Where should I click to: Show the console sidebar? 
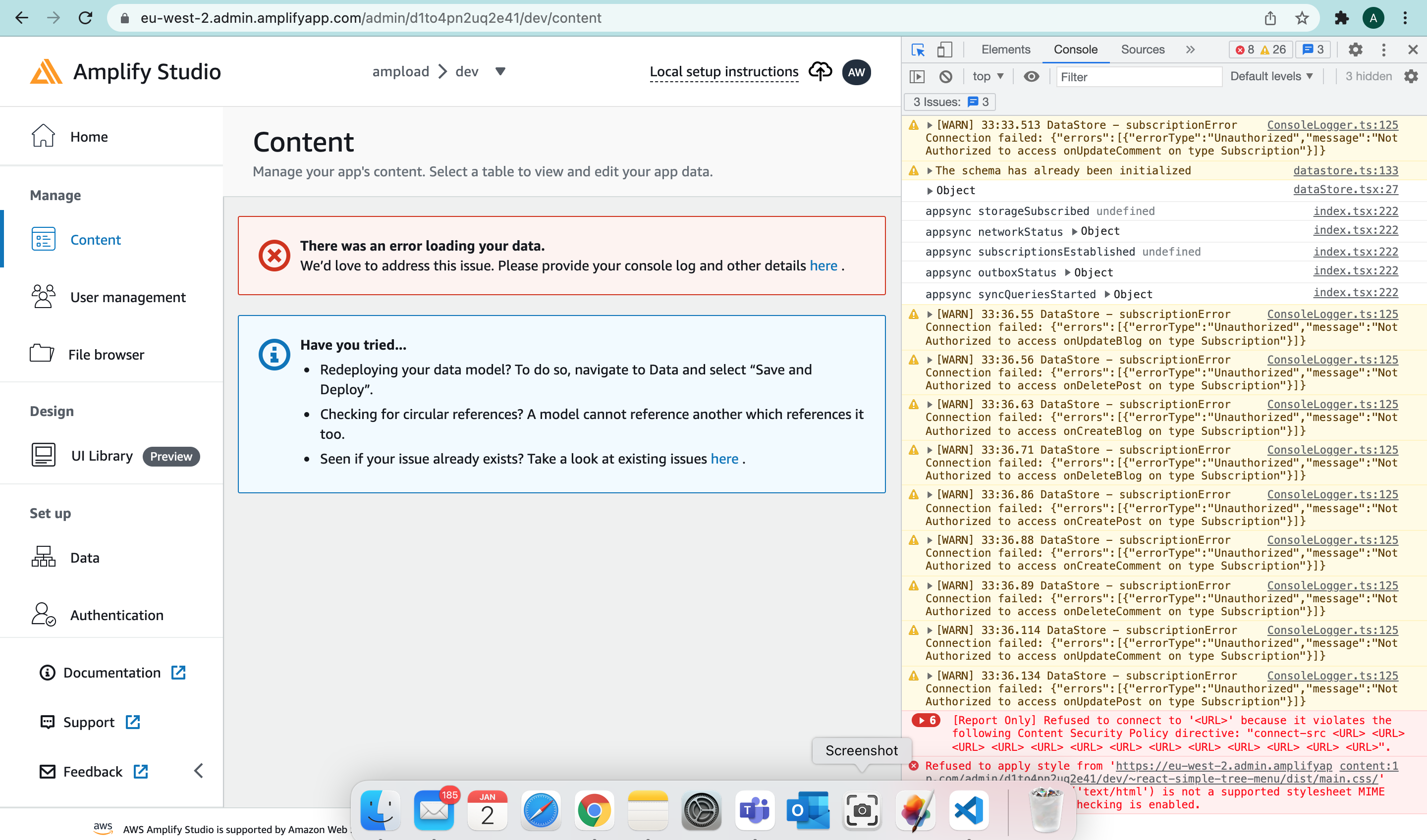point(917,76)
